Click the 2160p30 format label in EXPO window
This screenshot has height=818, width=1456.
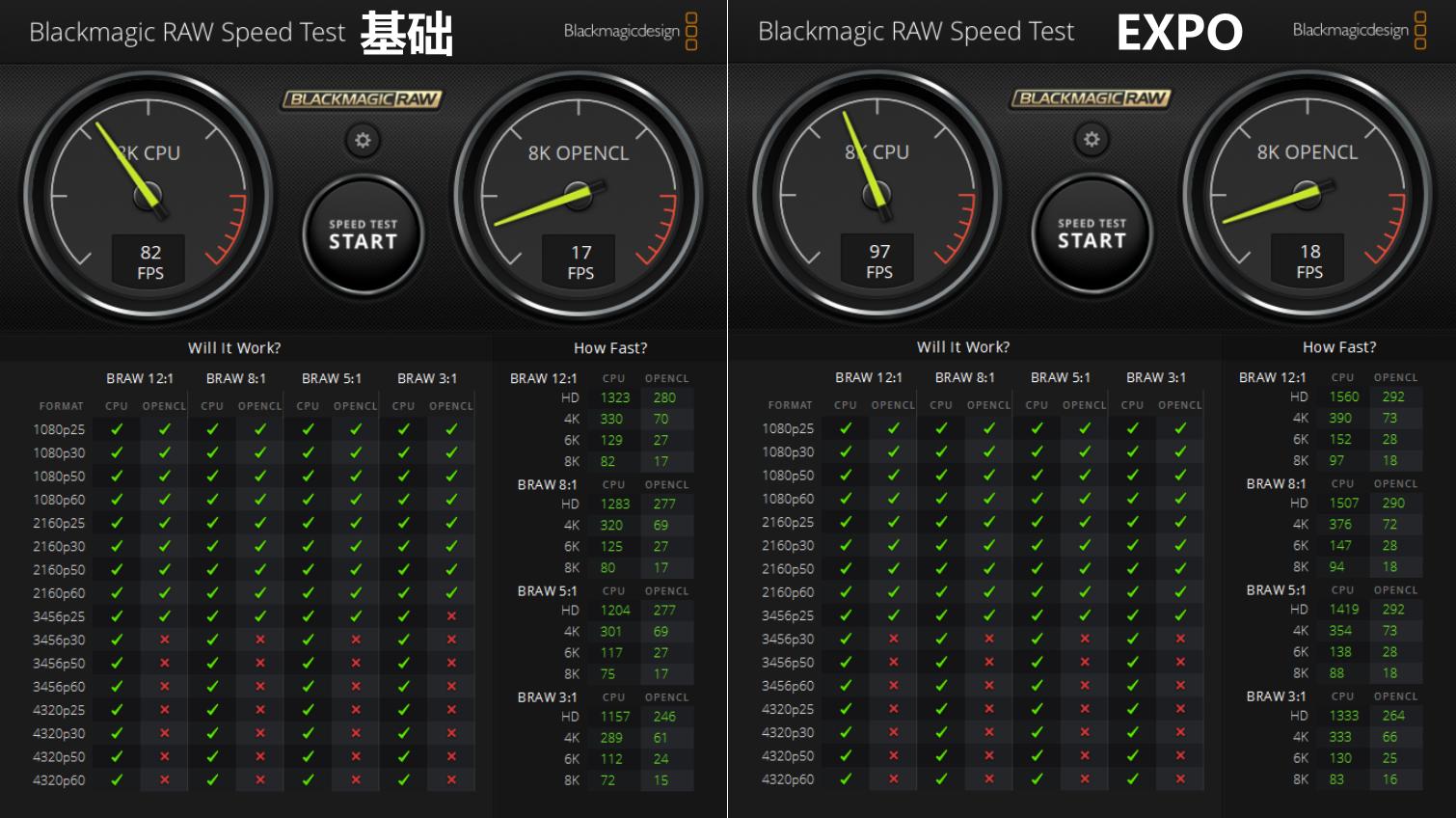click(x=788, y=545)
